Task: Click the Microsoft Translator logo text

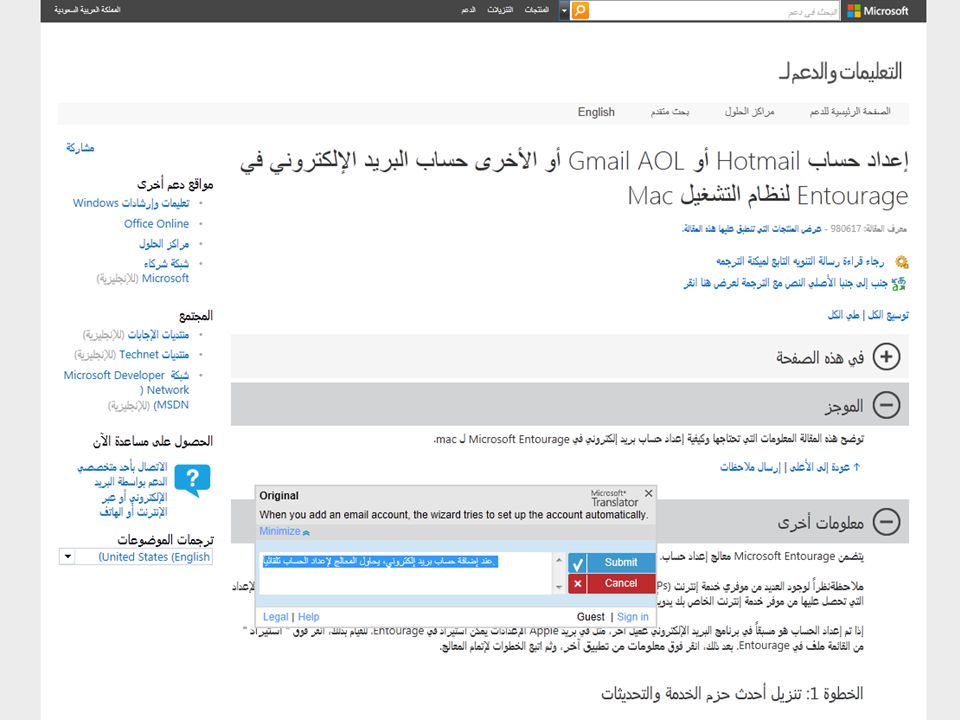Action: [614, 498]
